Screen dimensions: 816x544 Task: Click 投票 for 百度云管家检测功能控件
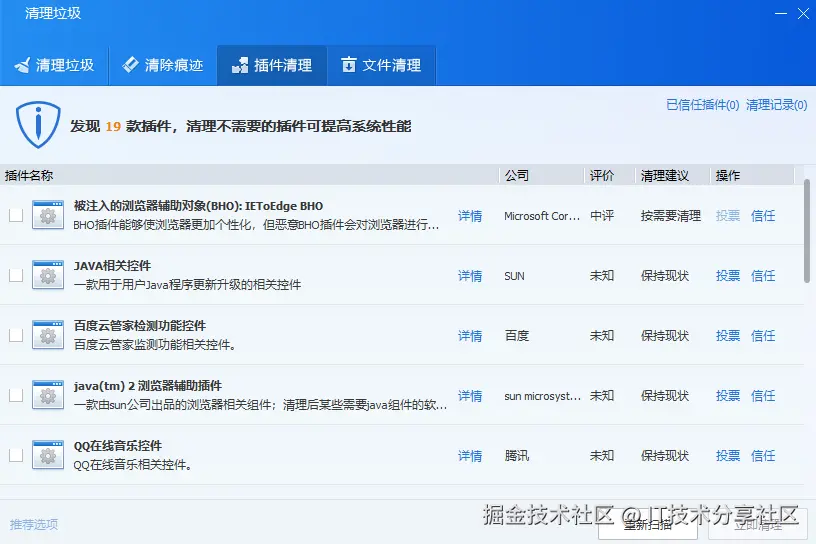click(728, 336)
